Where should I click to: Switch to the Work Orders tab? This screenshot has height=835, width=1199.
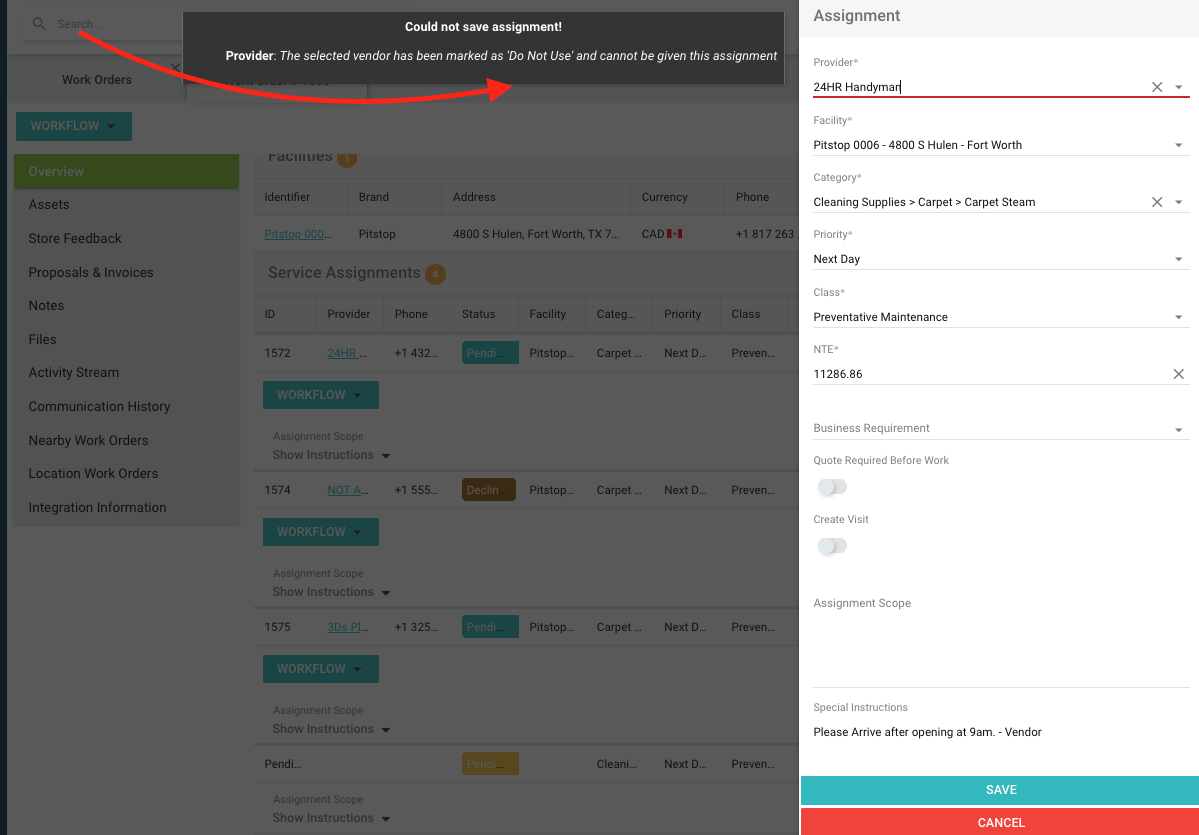(x=96, y=80)
